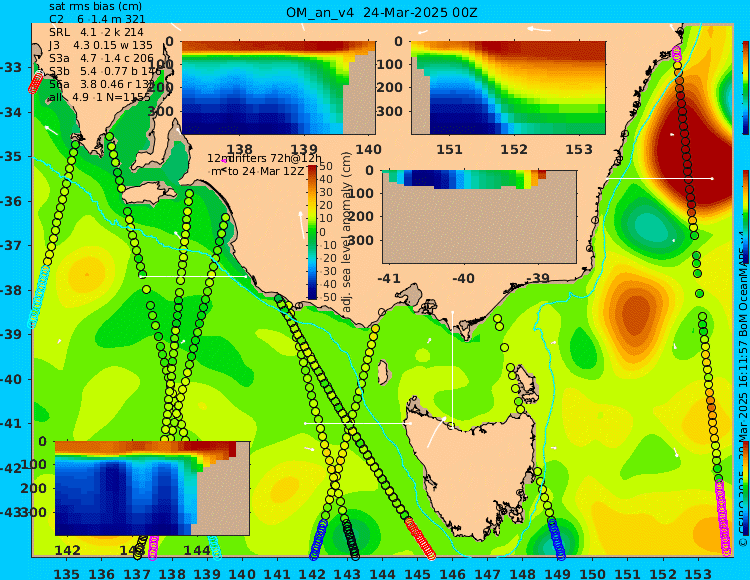
Task: Click the white transect line along 41S
Action: (x=358, y=423)
